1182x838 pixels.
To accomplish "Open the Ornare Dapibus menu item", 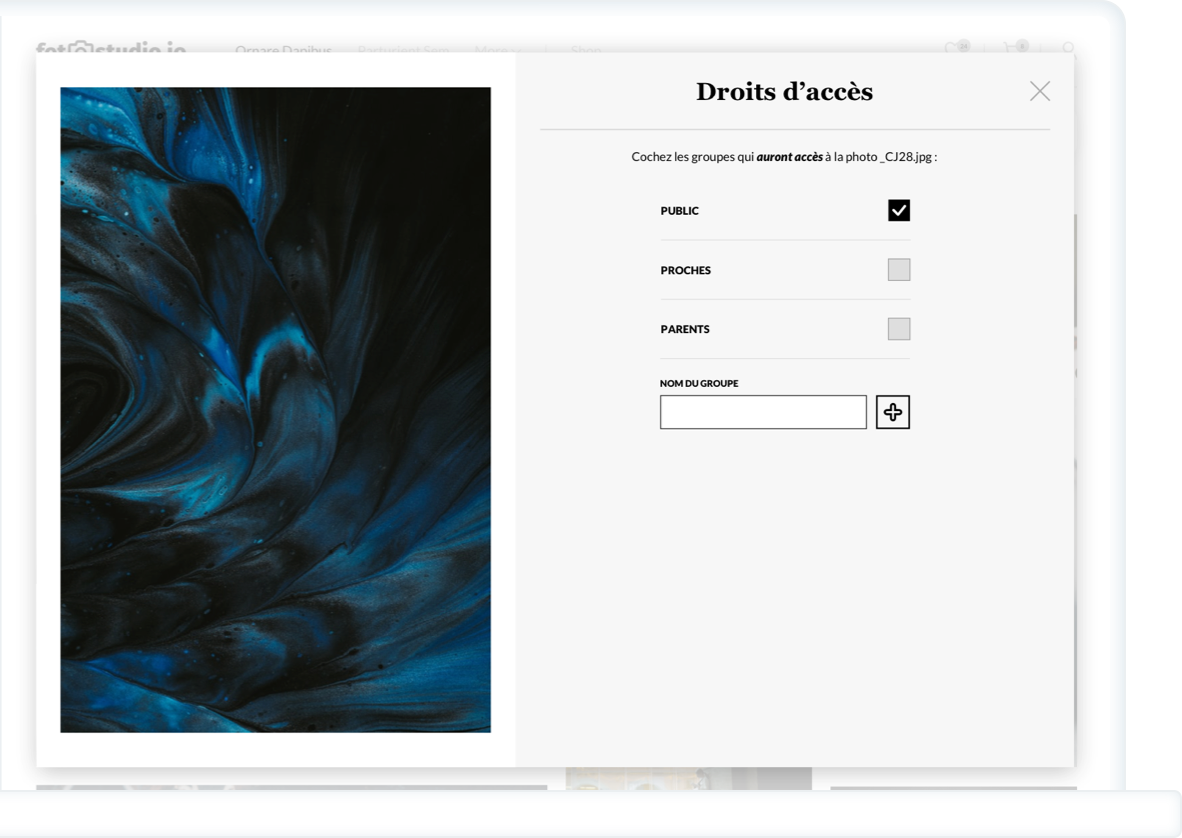I will [283, 50].
